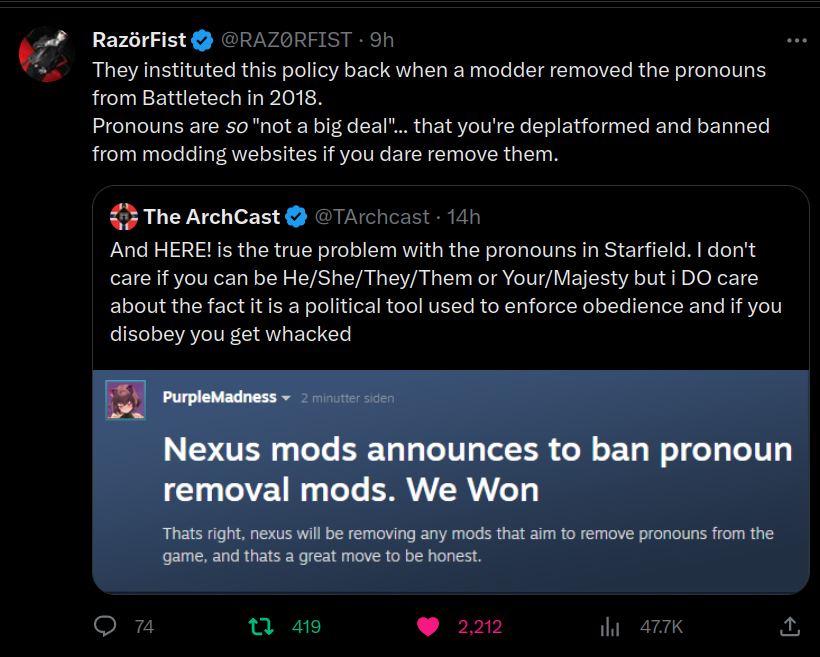820x657 pixels.
Task: Unlike the tweet using the pink heart
Action: [x=428, y=627]
